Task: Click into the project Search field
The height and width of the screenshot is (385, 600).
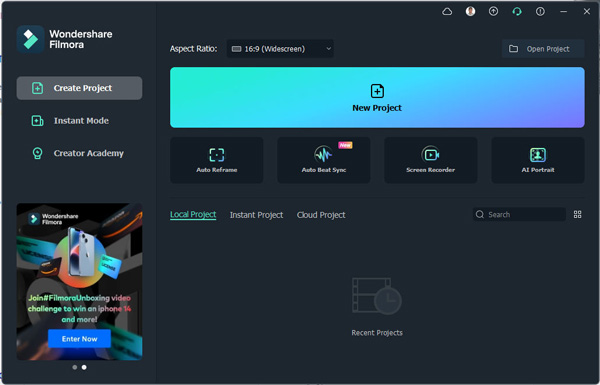Action: (519, 214)
